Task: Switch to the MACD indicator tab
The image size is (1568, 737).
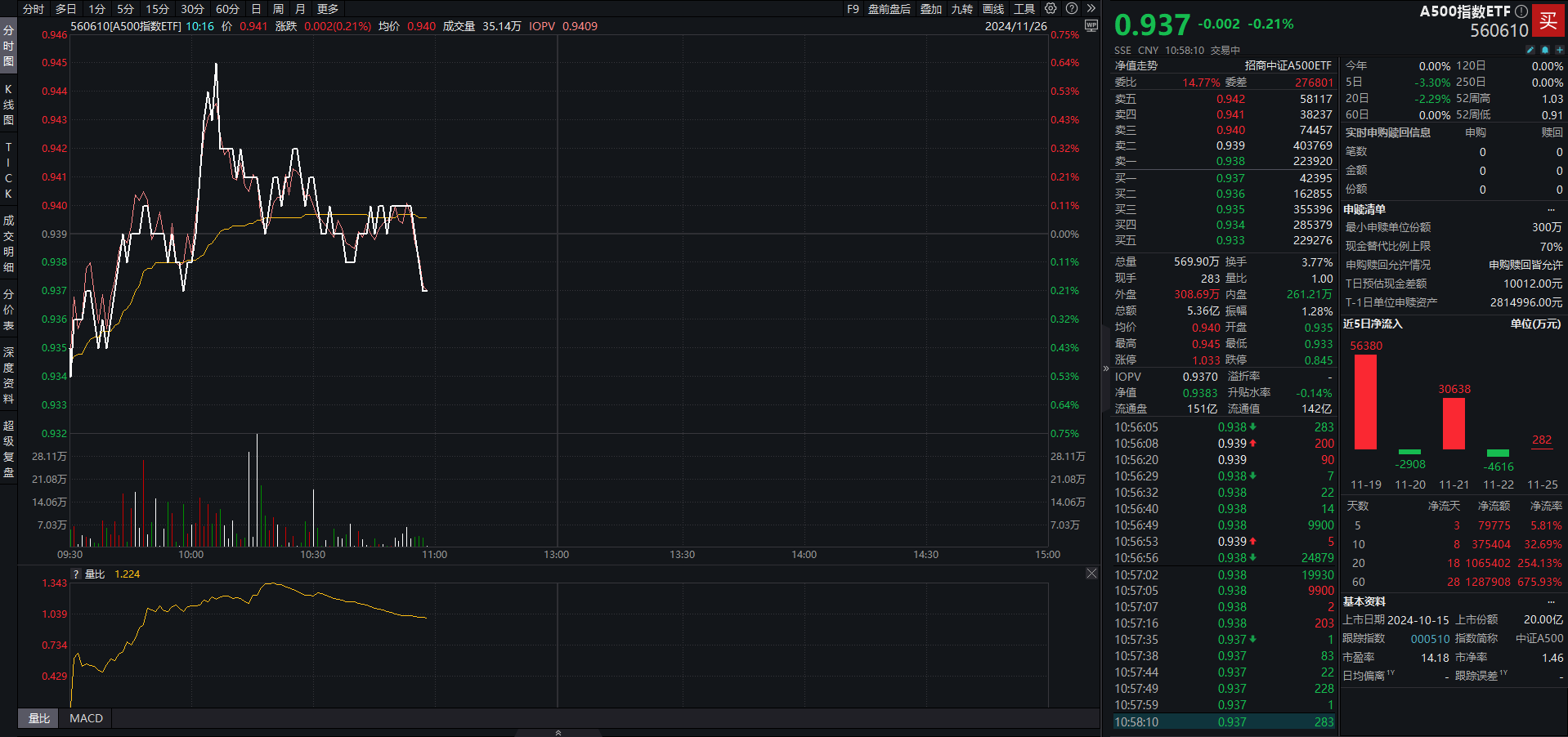Action: [87, 718]
